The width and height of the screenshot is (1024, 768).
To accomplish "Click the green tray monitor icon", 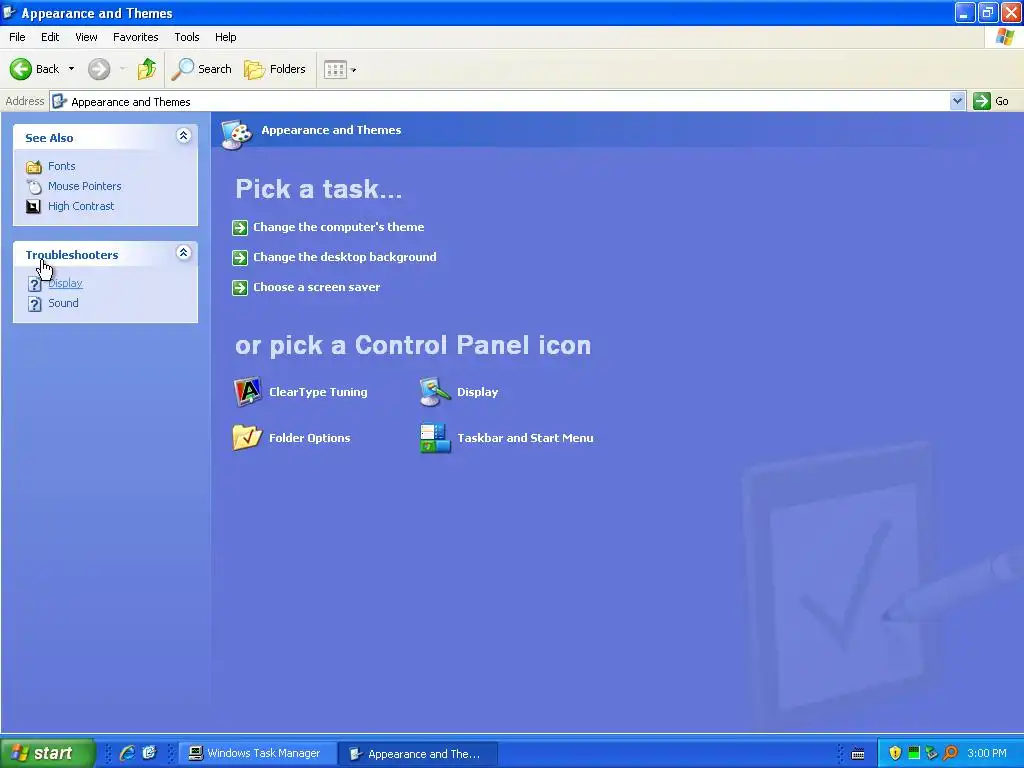I will click(914, 753).
